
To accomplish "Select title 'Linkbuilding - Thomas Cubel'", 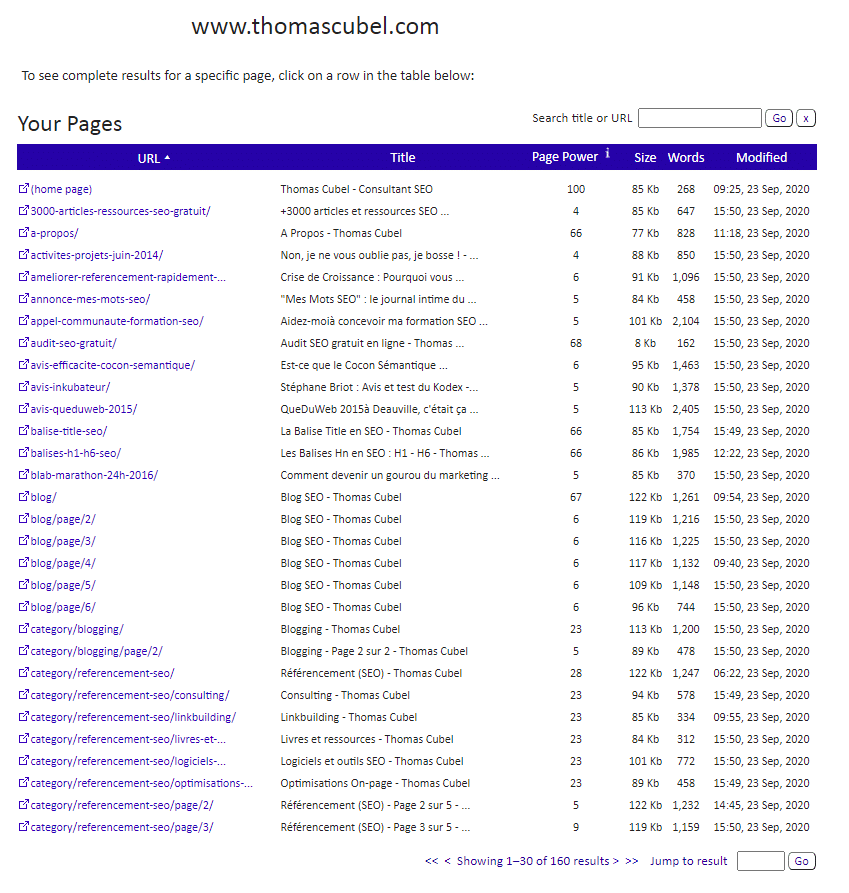I will coord(348,717).
